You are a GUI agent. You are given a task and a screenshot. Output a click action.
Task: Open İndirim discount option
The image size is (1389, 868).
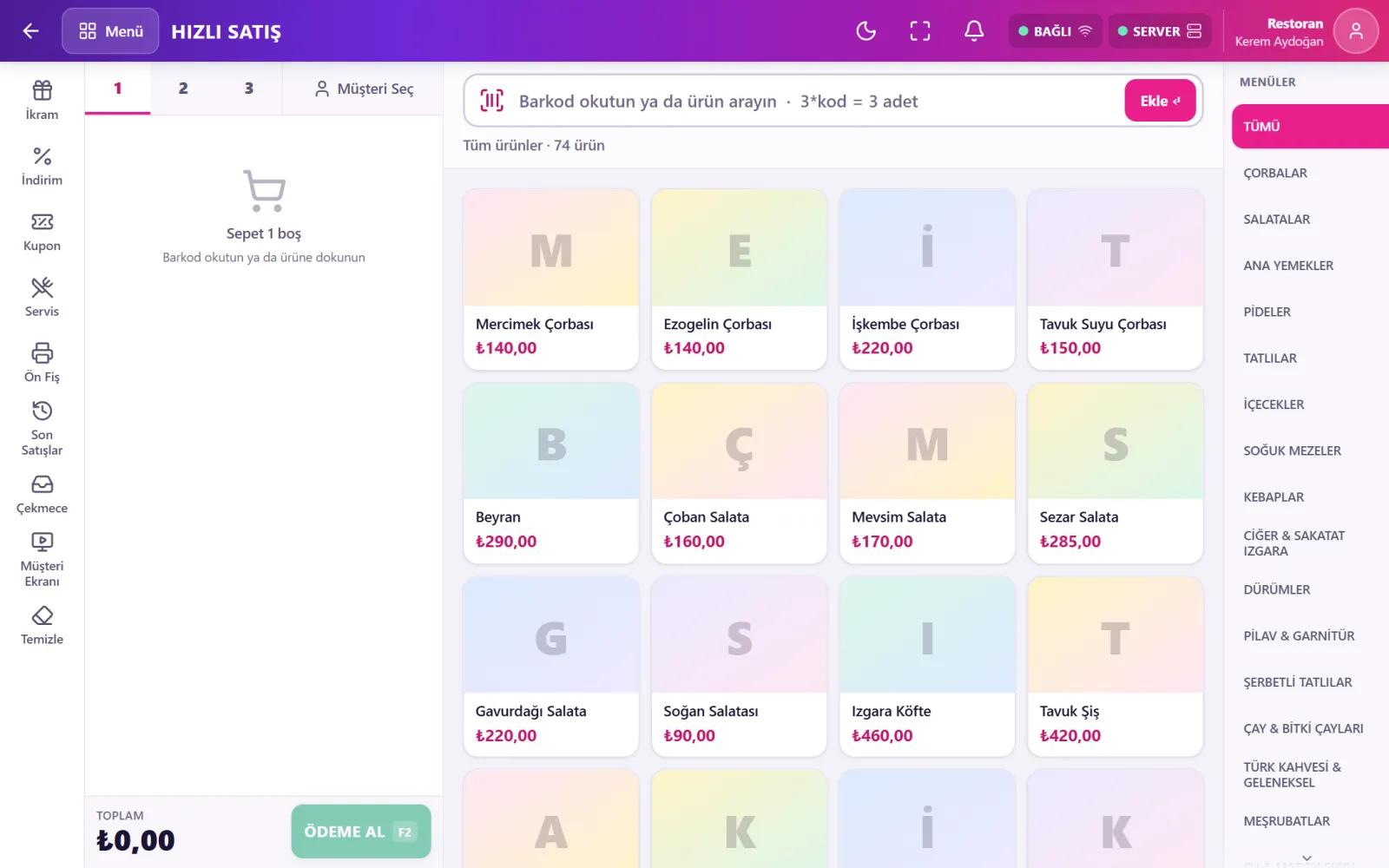pyautogui.click(x=42, y=167)
